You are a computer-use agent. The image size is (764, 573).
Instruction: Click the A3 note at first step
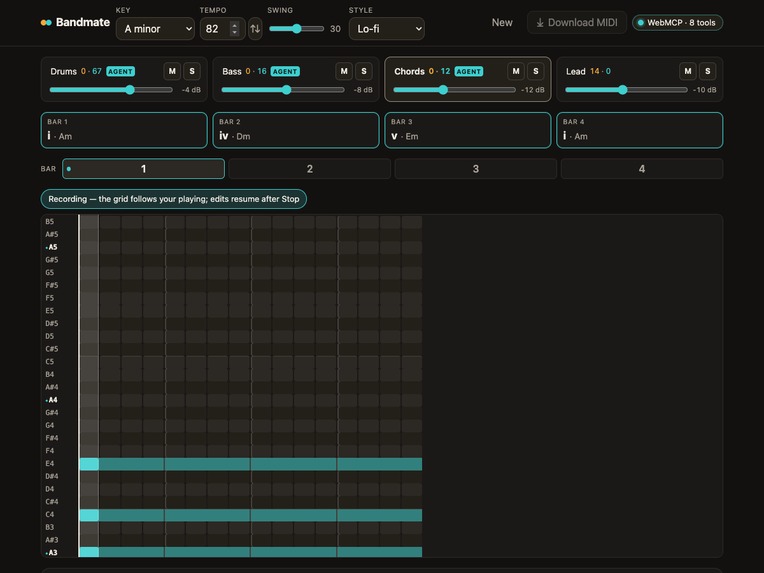tap(89, 552)
